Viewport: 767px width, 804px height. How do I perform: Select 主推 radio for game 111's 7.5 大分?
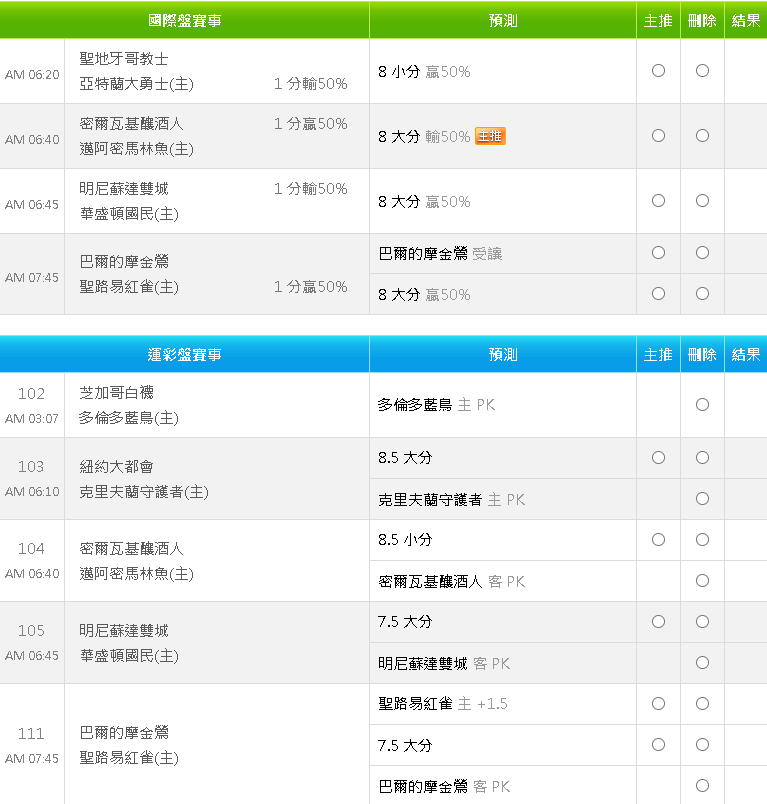(658, 745)
